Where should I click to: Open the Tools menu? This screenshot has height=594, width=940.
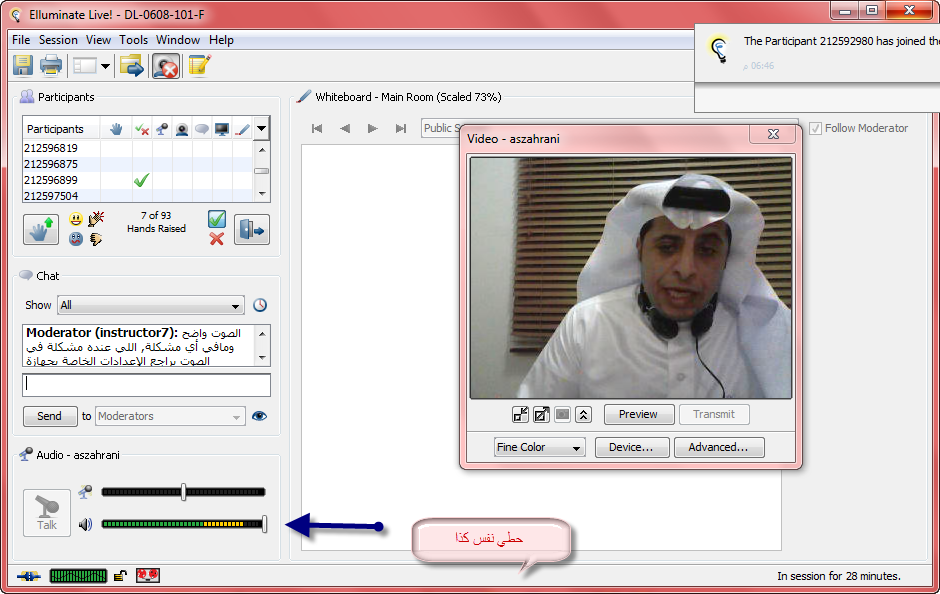click(x=133, y=40)
